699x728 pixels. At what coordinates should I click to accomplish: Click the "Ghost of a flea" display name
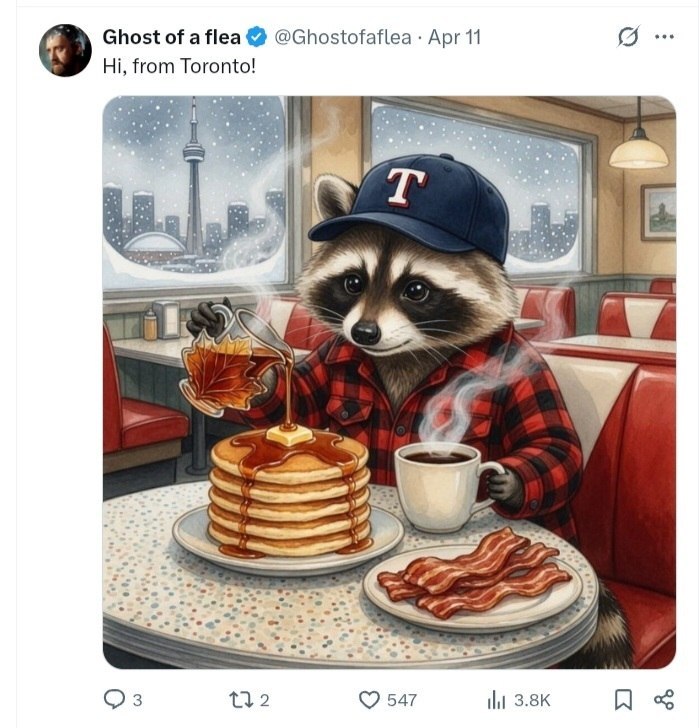[171, 37]
